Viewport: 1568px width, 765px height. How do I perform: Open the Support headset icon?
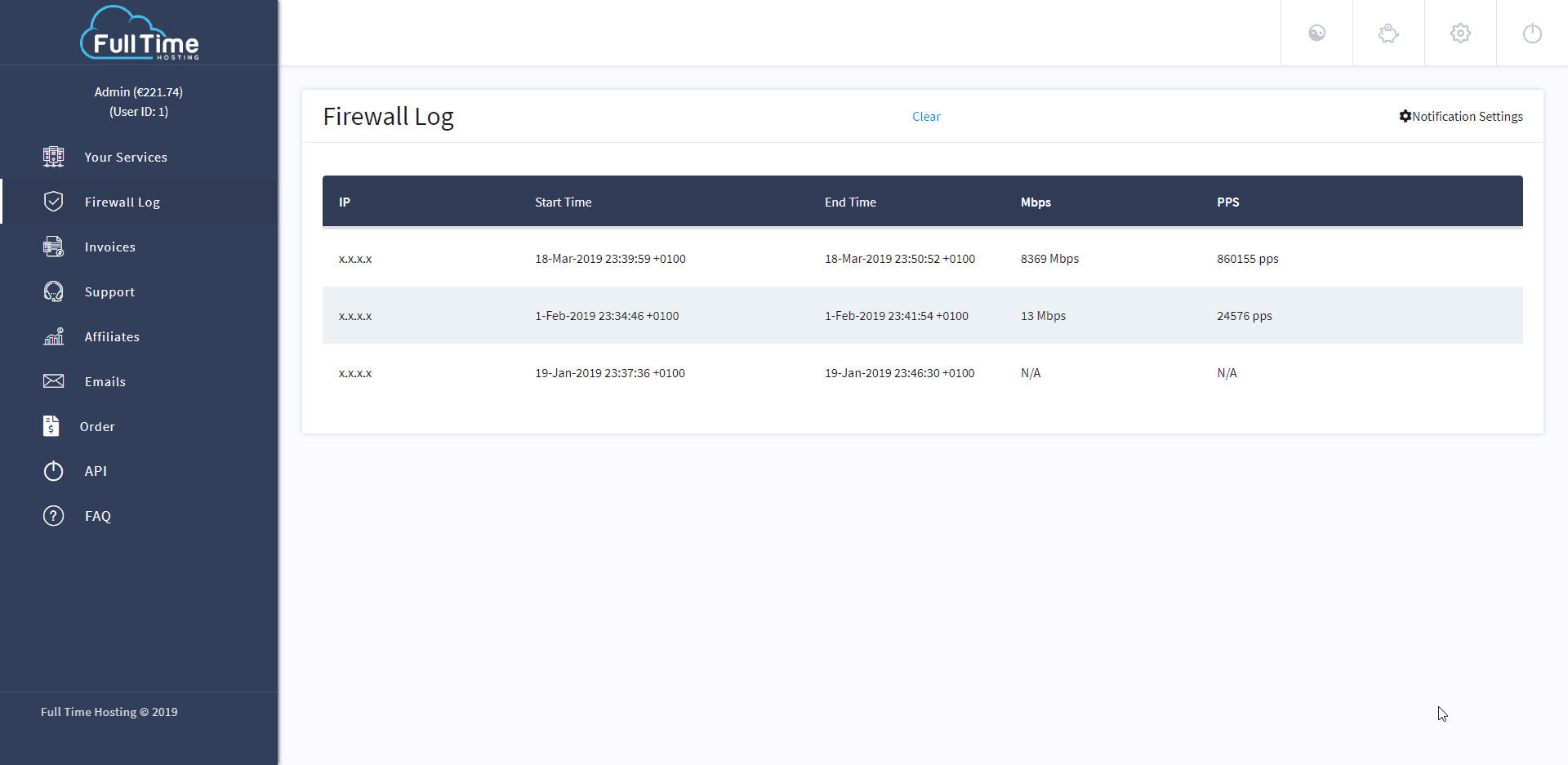[53, 291]
